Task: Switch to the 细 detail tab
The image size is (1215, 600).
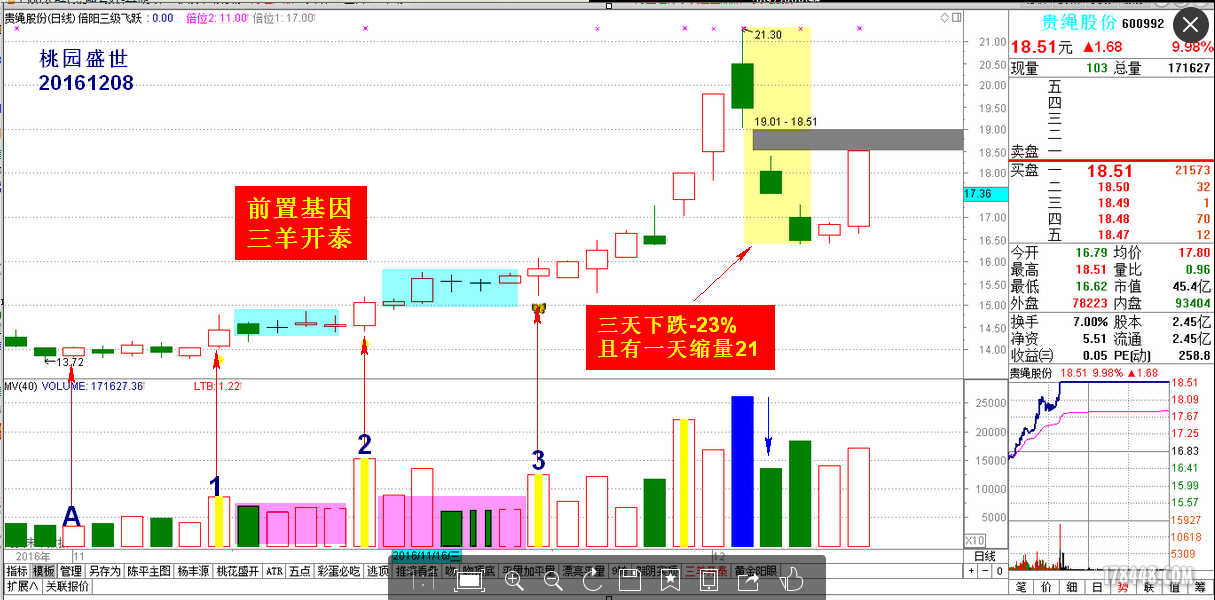Action: click(1072, 587)
